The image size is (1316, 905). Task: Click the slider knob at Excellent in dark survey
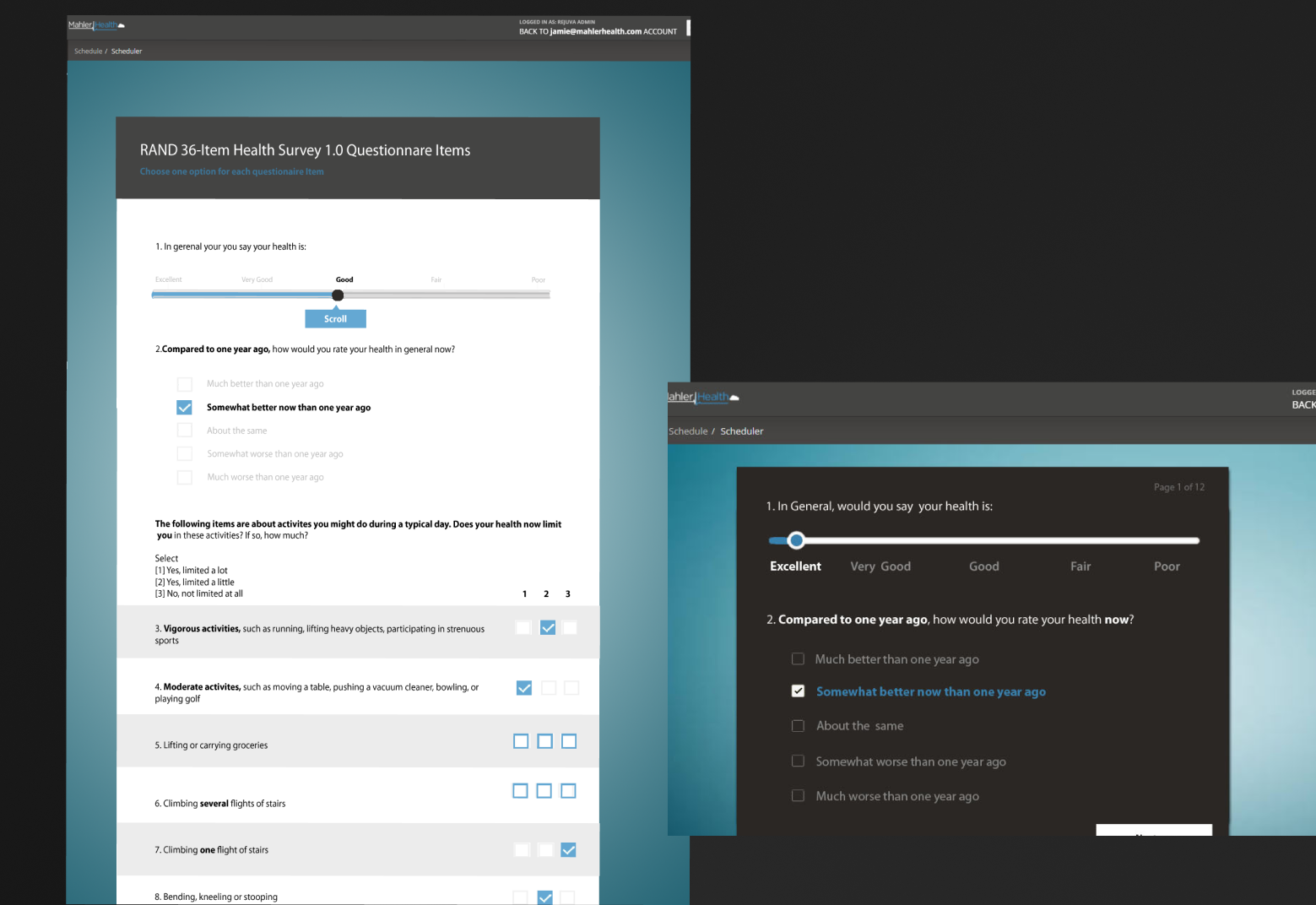[796, 540]
